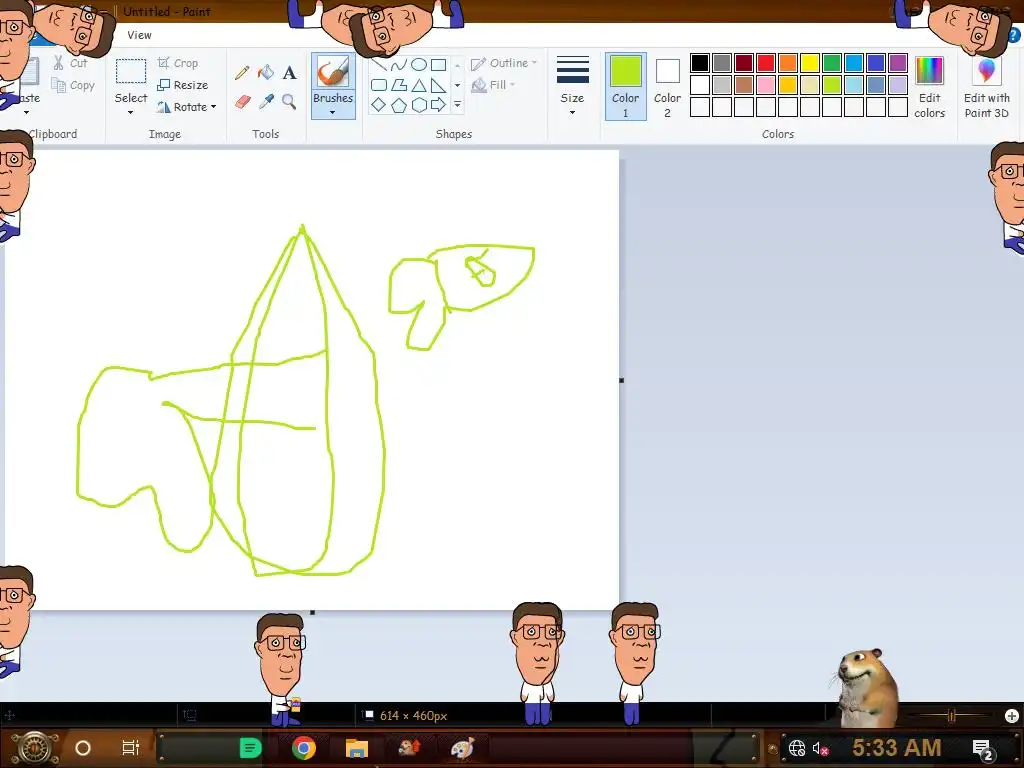Crop the image
Viewport: 1024px width, 768px height.
click(x=178, y=63)
